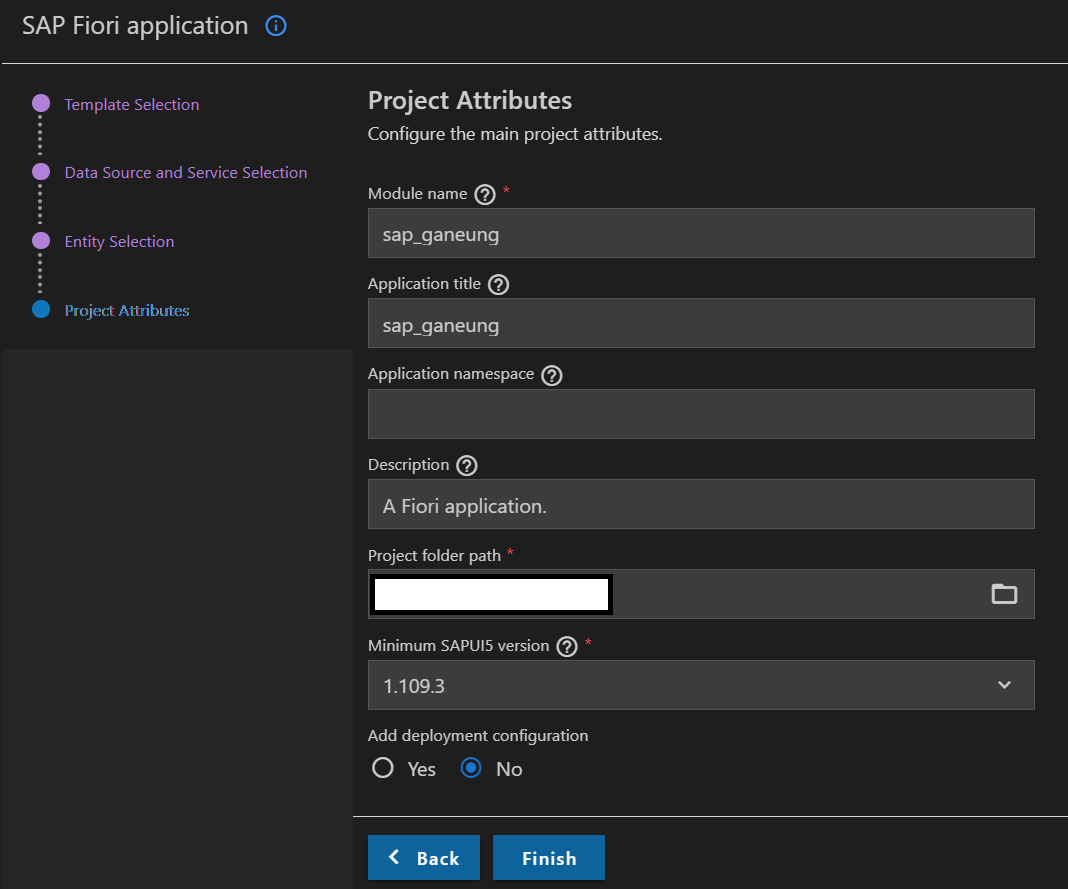The height and width of the screenshot is (889, 1068).
Task: Go to Template Selection step
Action: 131,105
